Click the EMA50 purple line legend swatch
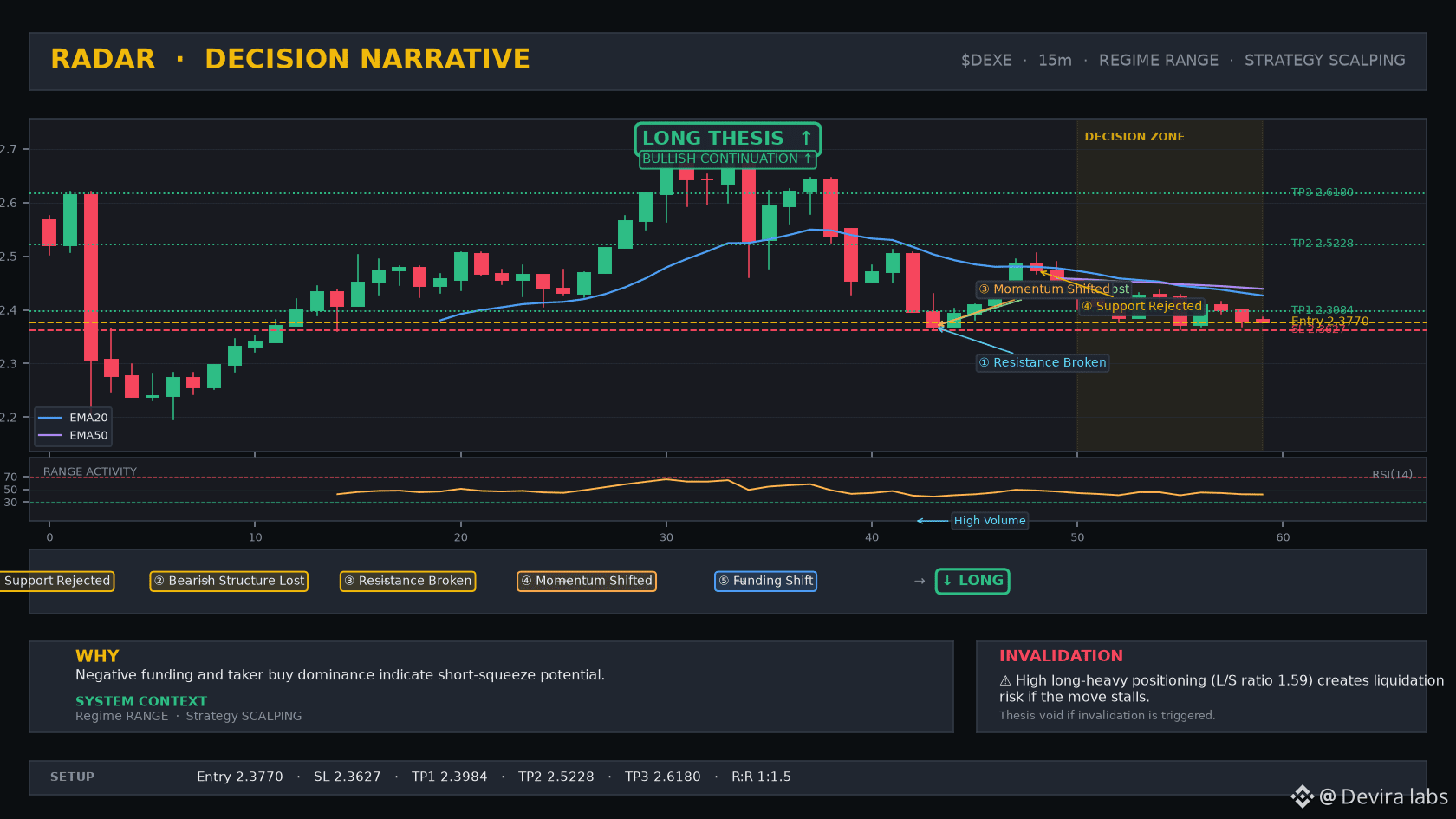The height and width of the screenshot is (819, 1456). [50, 435]
